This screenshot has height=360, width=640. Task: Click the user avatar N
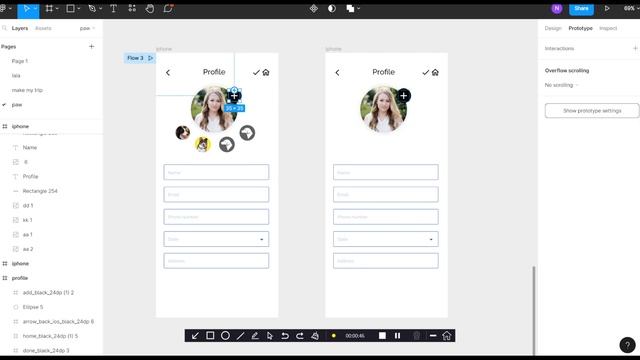tap(556, 9)
